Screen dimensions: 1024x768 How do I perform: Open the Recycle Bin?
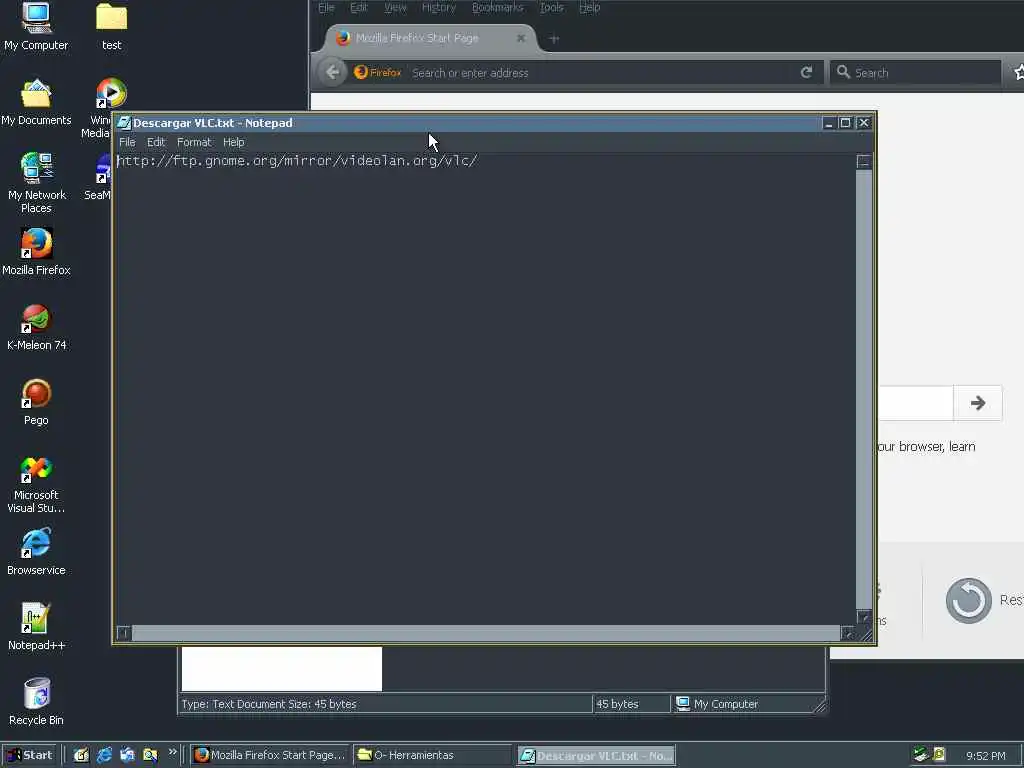point(36,702)
